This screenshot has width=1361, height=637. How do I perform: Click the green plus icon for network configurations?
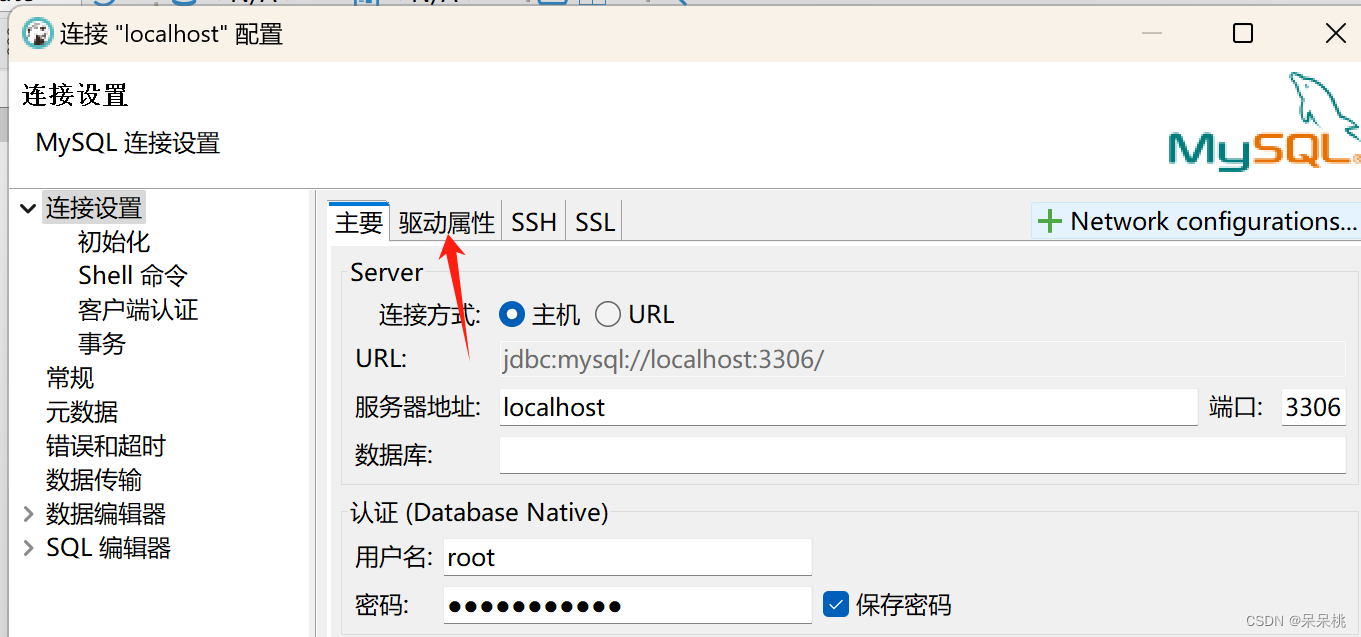[x=1049, y=221]
